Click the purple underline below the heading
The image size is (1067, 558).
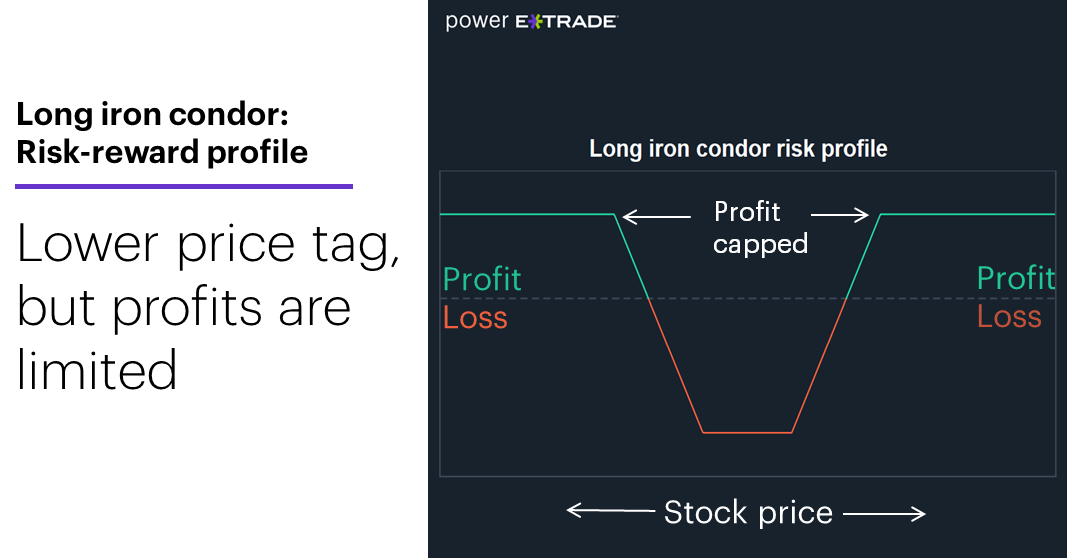184,186
